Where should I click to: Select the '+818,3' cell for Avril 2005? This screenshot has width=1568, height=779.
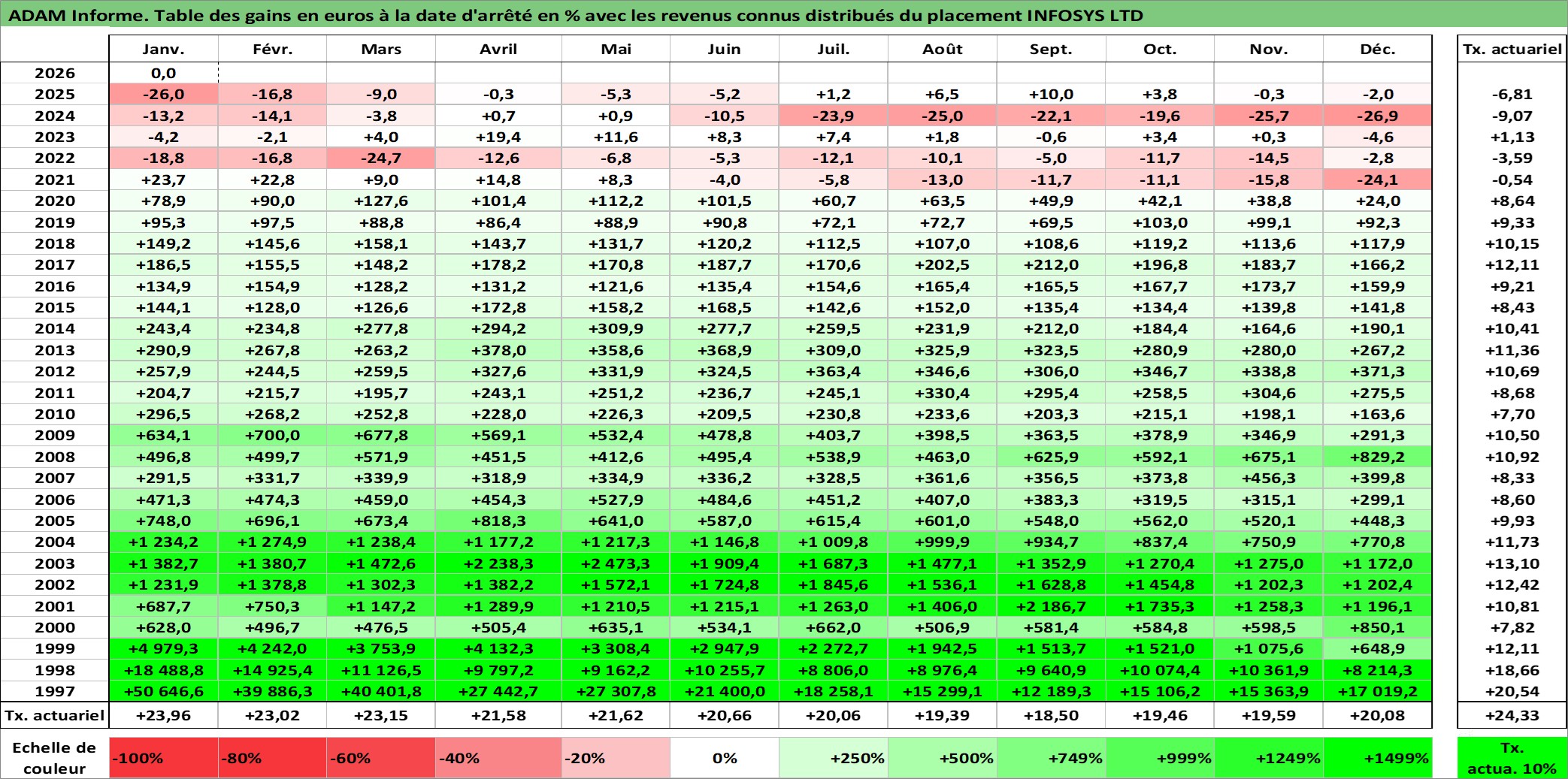pos(498,521)
